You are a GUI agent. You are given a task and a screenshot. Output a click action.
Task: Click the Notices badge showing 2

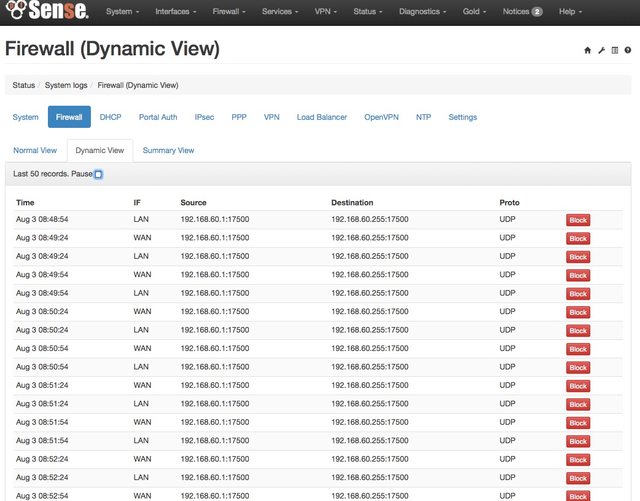pyautogui.click(x=536, y=12)
